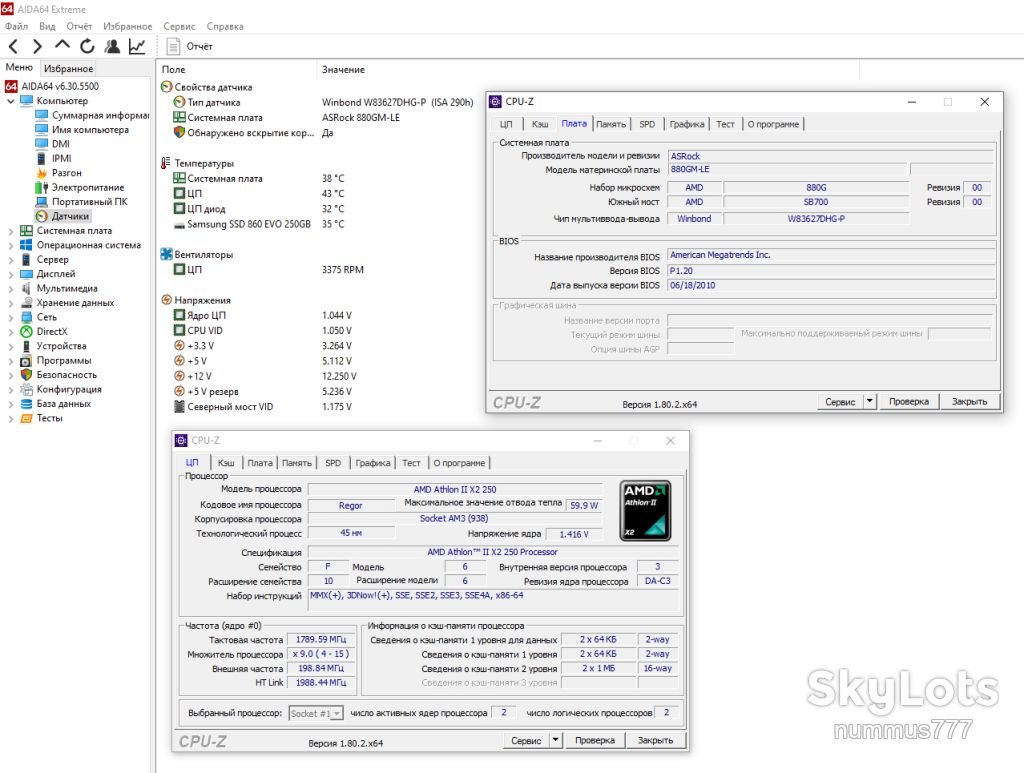Select the IPMI tree item icon

[x=42, y=158]
